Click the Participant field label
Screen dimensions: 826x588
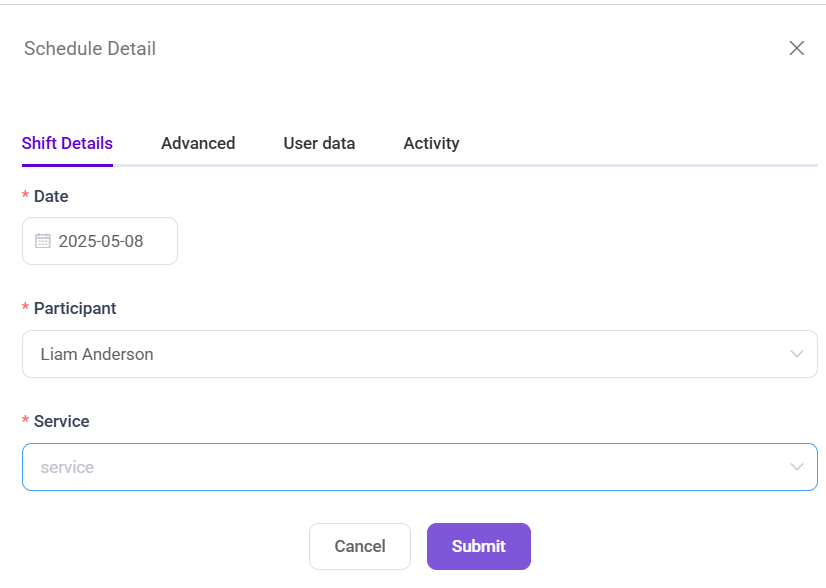coord(75,308)
